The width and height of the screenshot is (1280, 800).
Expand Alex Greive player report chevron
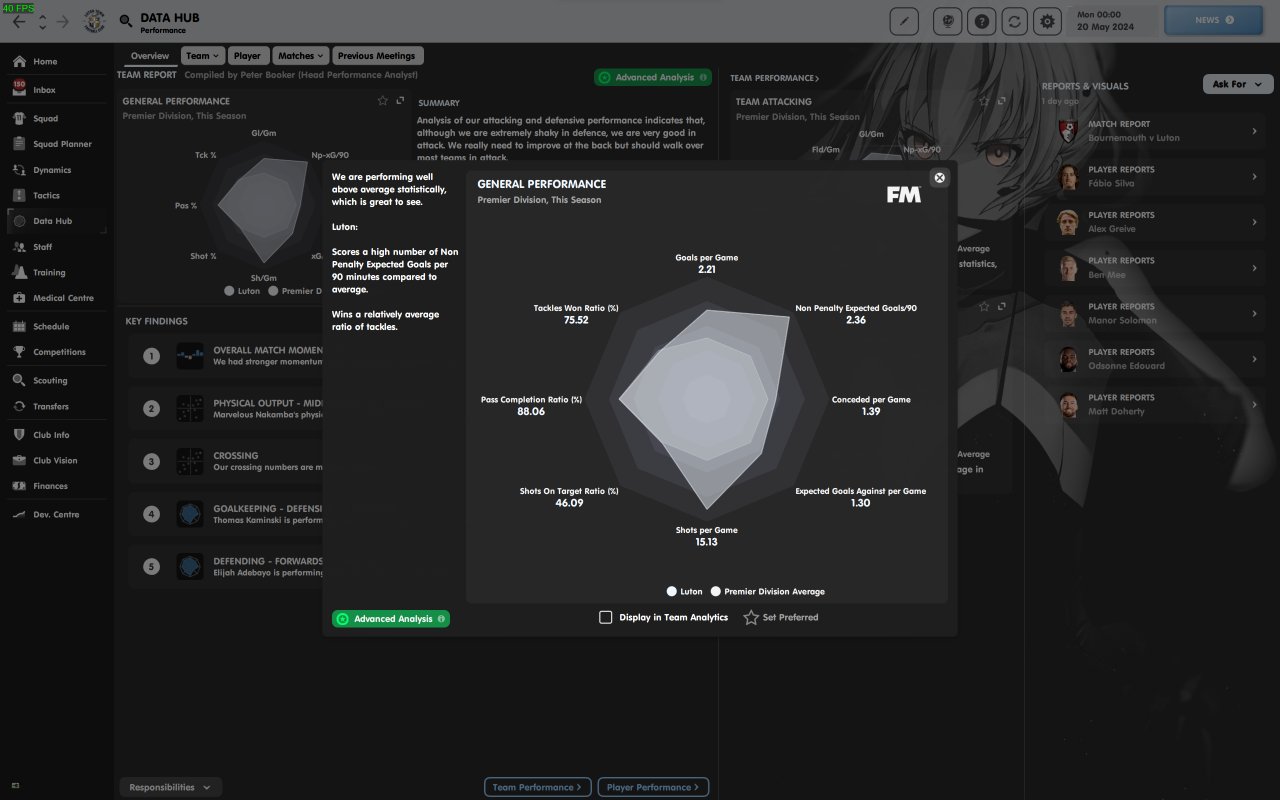(x=1254, y=222)
